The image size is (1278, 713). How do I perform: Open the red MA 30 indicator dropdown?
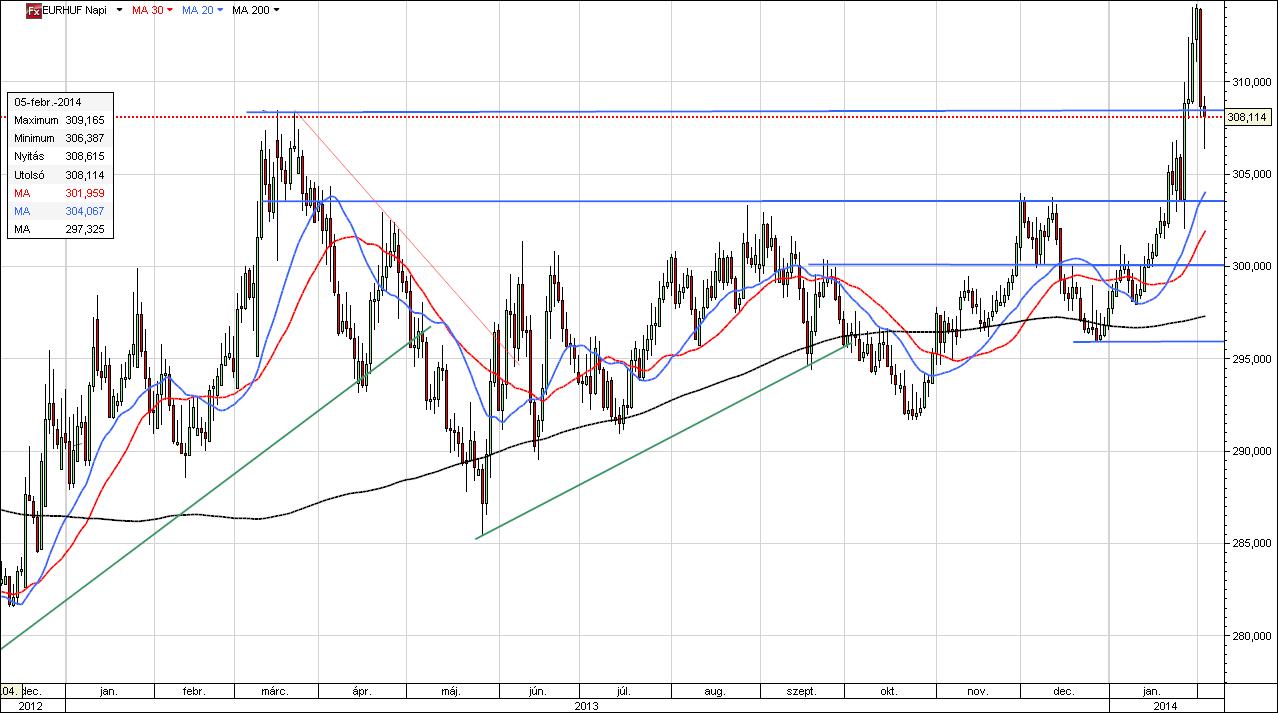click(170, 10)
